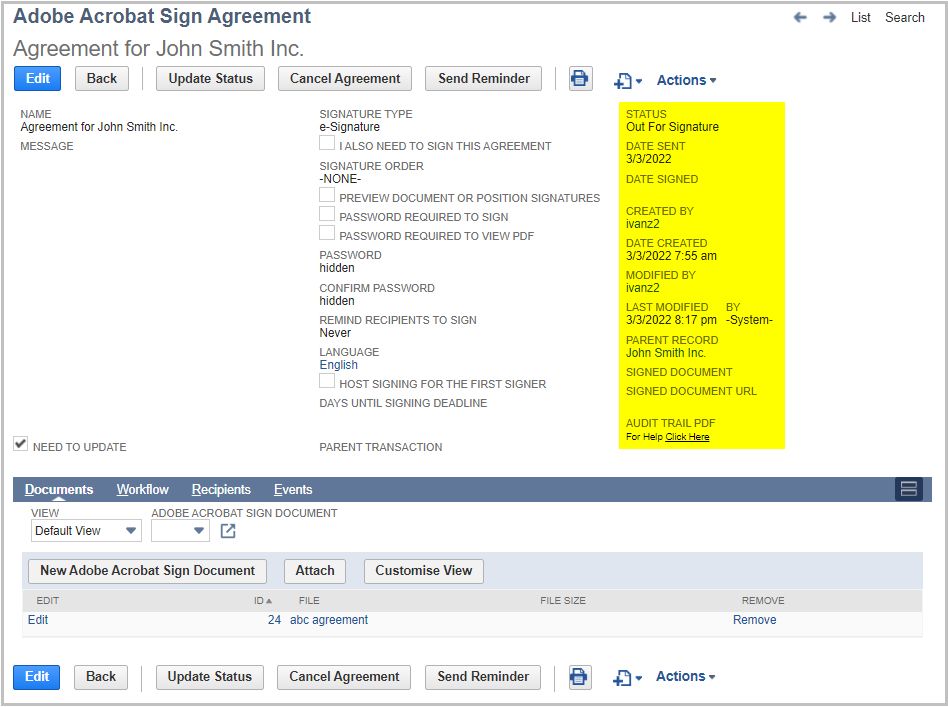This screenshot has height=707, width=948.
Task: Click the top Send Reminder button
Action: (484, 79)
